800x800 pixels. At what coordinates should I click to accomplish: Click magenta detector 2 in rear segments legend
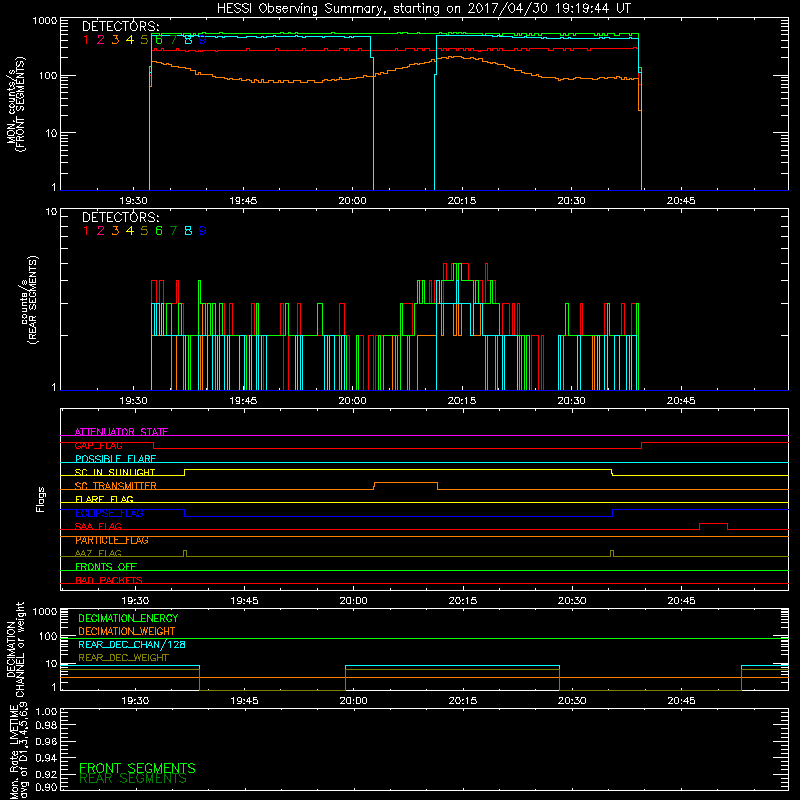pos(101,231)
